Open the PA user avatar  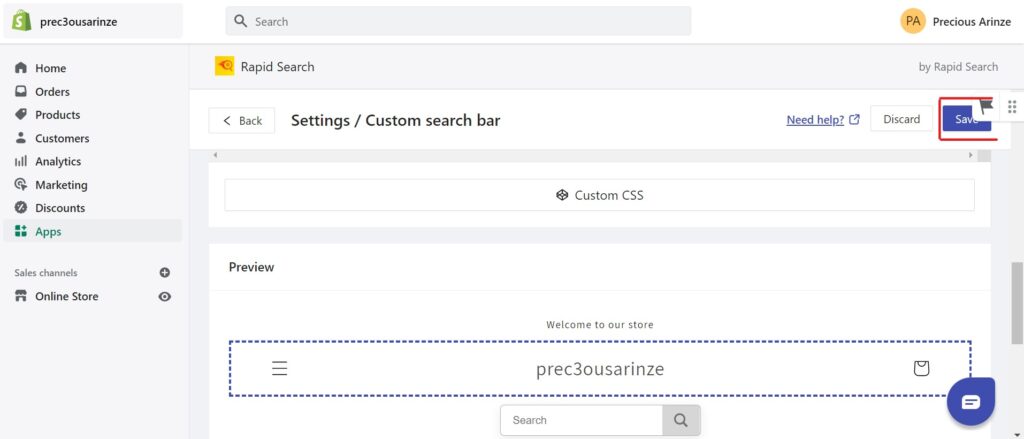tap(913, 21)
